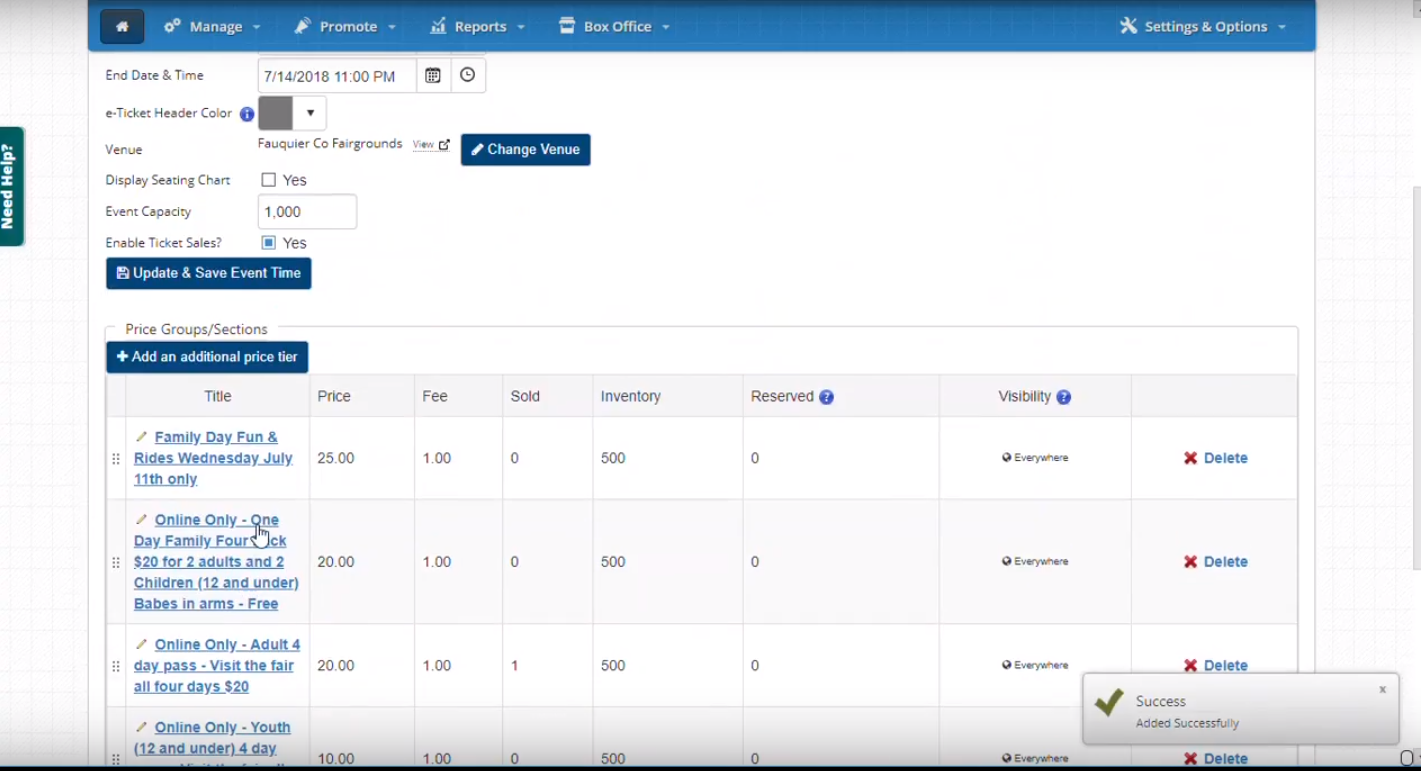The width and height of the screenshot is (1421, 771).
Task: Click the Event Capacity input field
Action: click(x=307, y=212)
